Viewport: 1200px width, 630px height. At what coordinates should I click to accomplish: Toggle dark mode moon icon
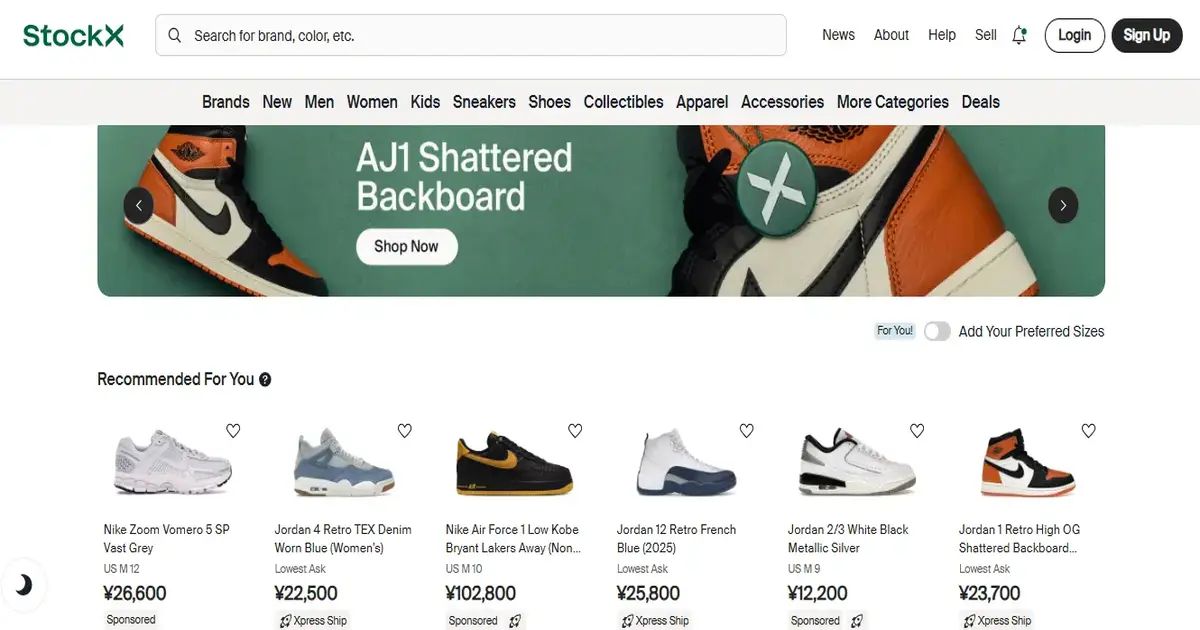23,585
